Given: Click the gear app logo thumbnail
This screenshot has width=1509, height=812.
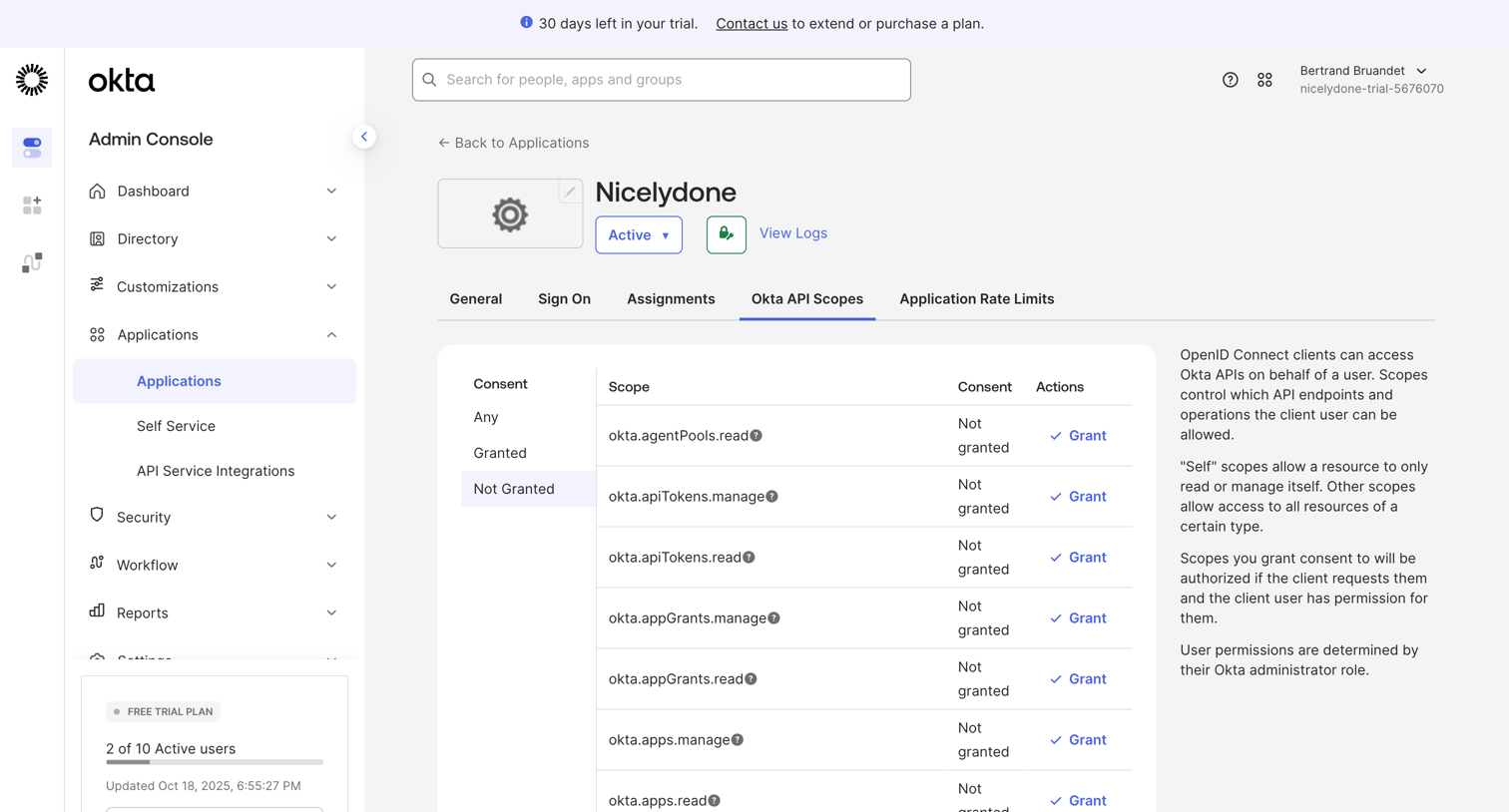Looking at the screenshot, I should pyautogui.click(x=510, y=213).
